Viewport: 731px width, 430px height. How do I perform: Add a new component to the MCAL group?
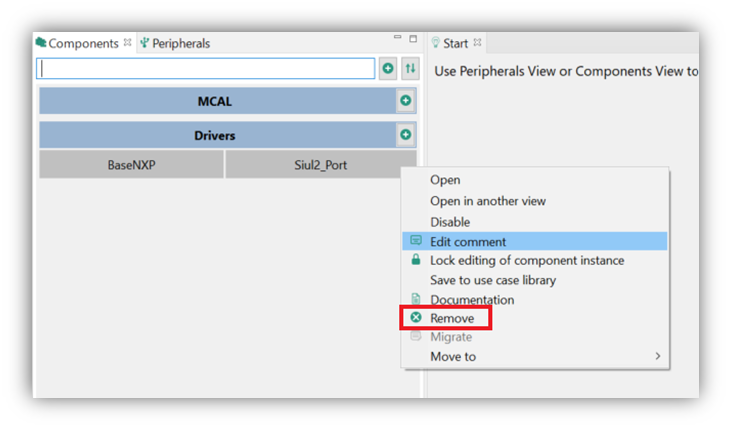coord(405,101)
